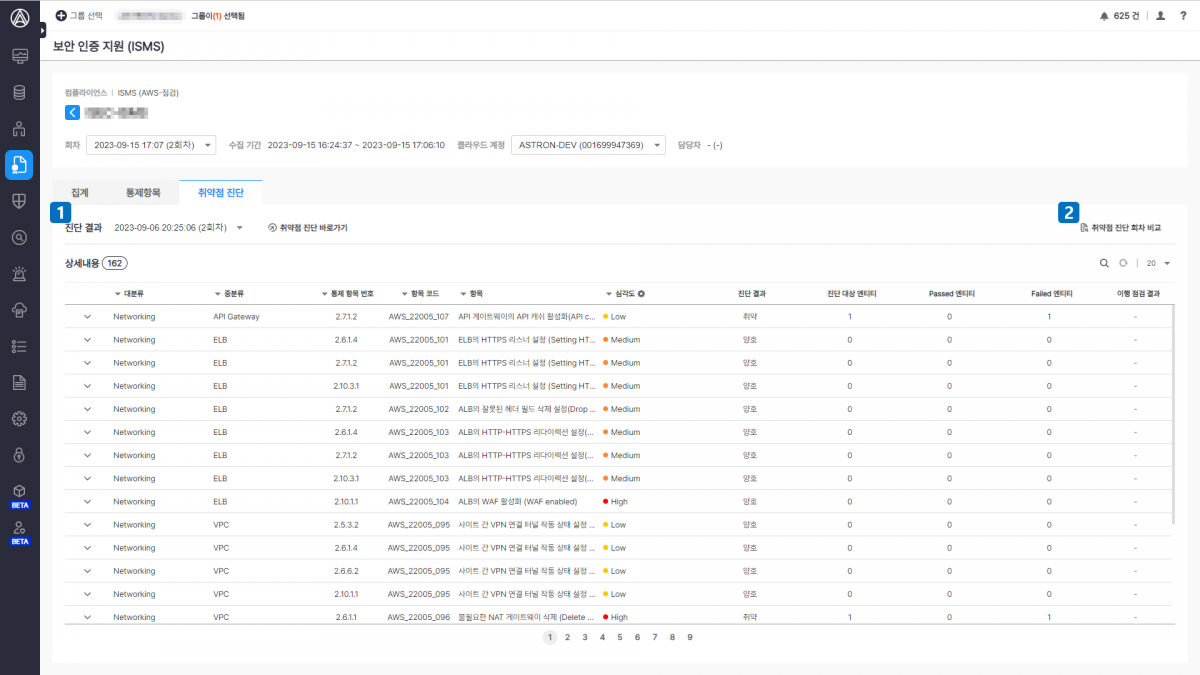This screenshot has width=1200, height=675.
Task: Open the rows-per-page dropdown showing 20
Action: point(1158,263)
